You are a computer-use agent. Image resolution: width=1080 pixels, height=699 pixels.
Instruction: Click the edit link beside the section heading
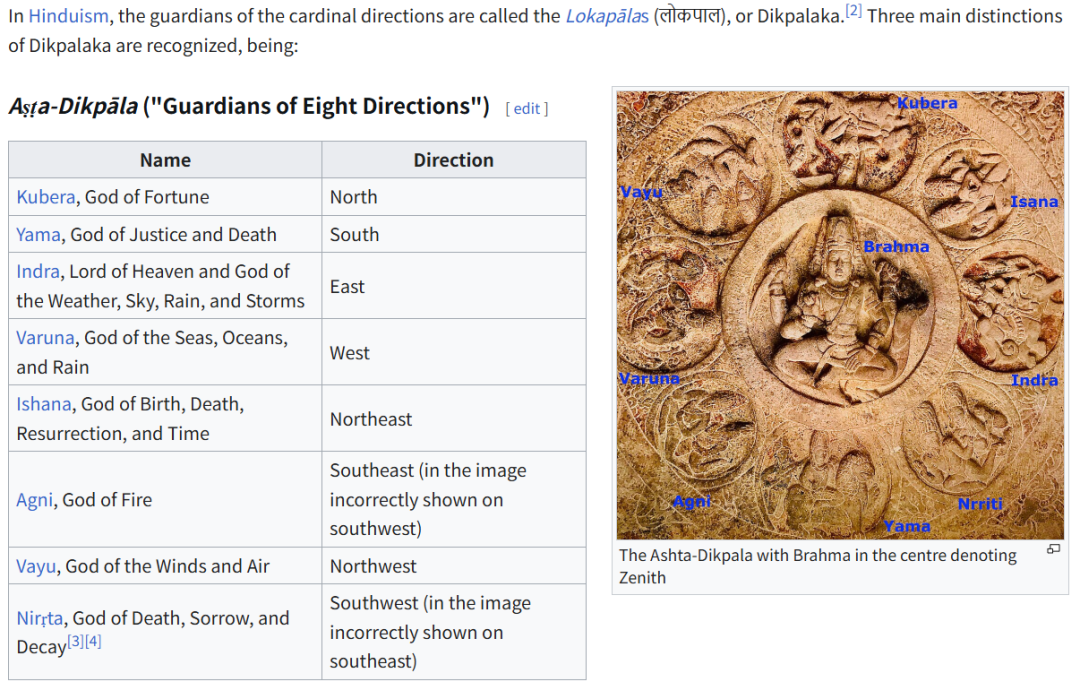coord(527,109)
